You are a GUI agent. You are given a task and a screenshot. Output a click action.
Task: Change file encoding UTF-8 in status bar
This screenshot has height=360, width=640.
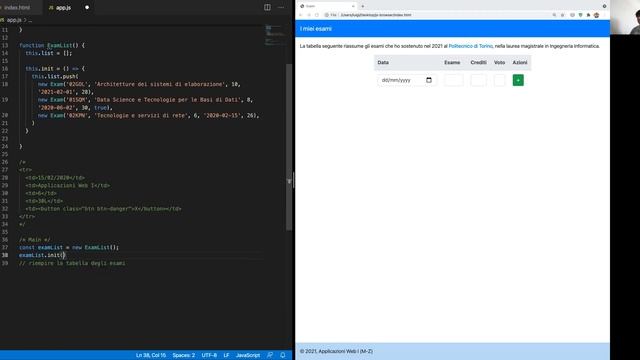click(x=209, y=355)
